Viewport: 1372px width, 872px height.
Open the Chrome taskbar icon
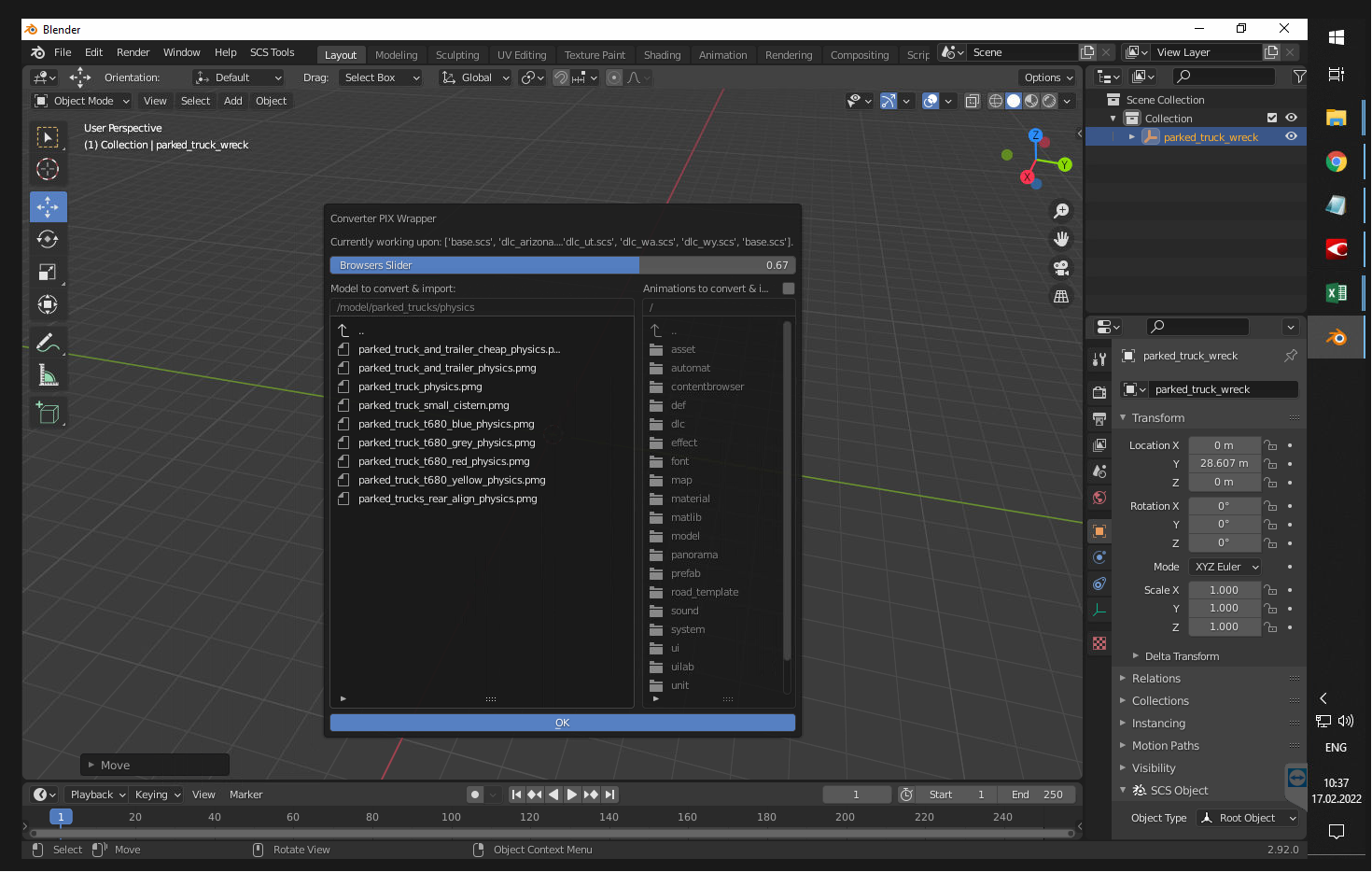coord(1336,162)
